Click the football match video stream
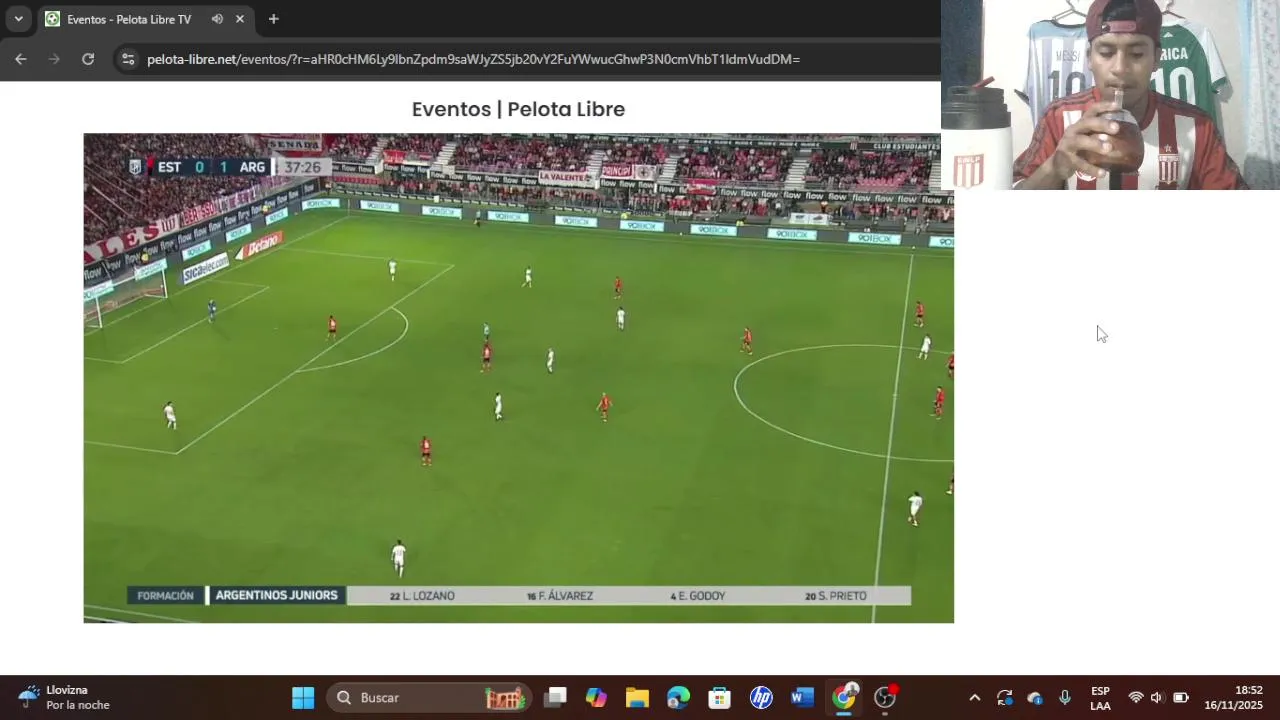Image resolution: width=1280 pixels, height=720 pixels. coord(518,378)
